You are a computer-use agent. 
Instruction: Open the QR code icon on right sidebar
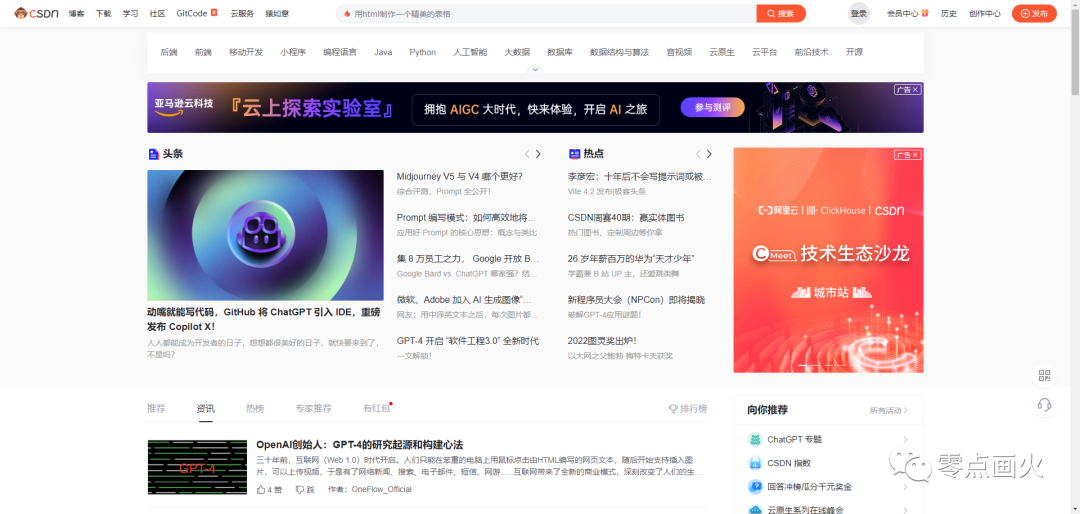[x=1044, y=375]
